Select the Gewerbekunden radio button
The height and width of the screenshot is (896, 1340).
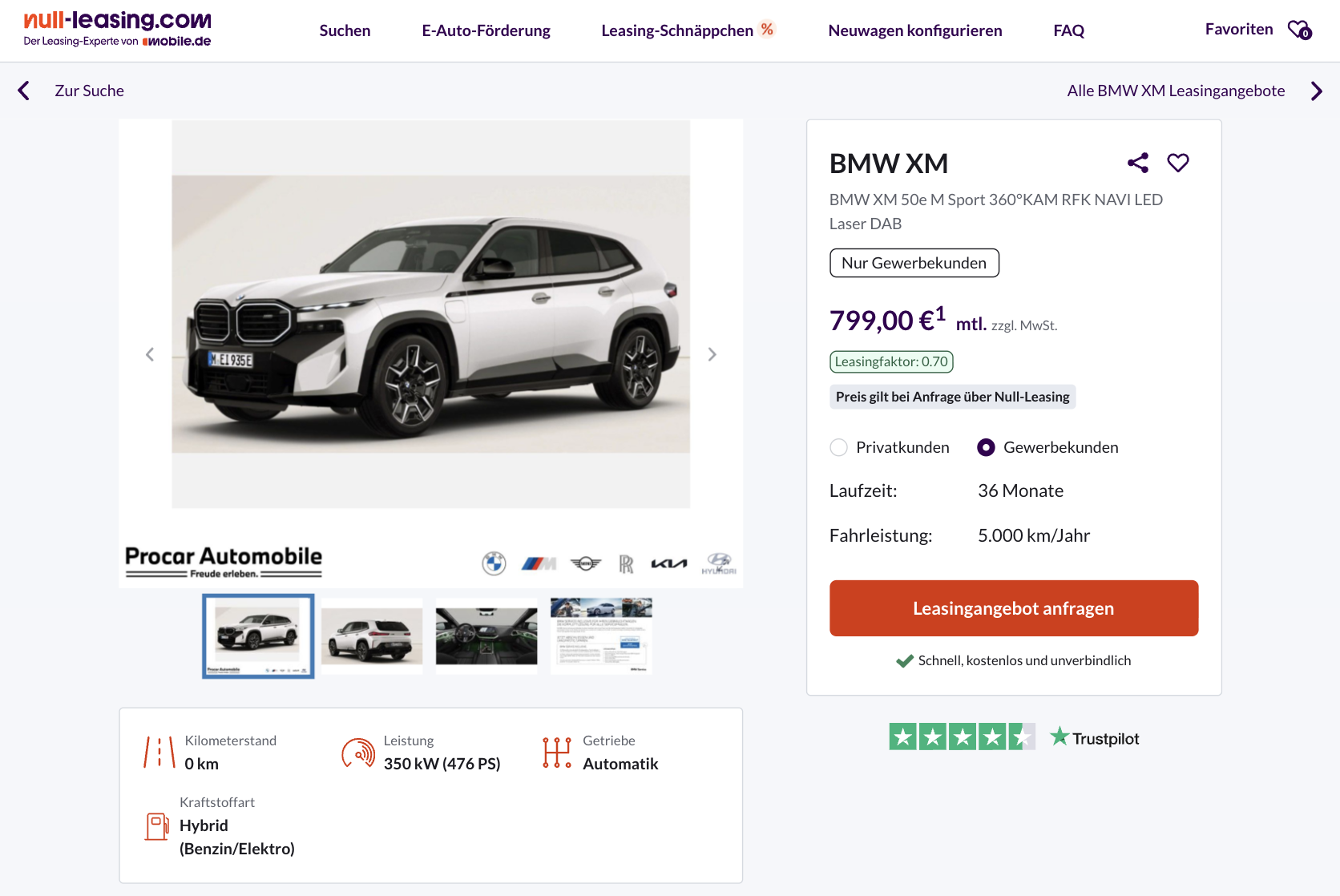pos(986,447)
